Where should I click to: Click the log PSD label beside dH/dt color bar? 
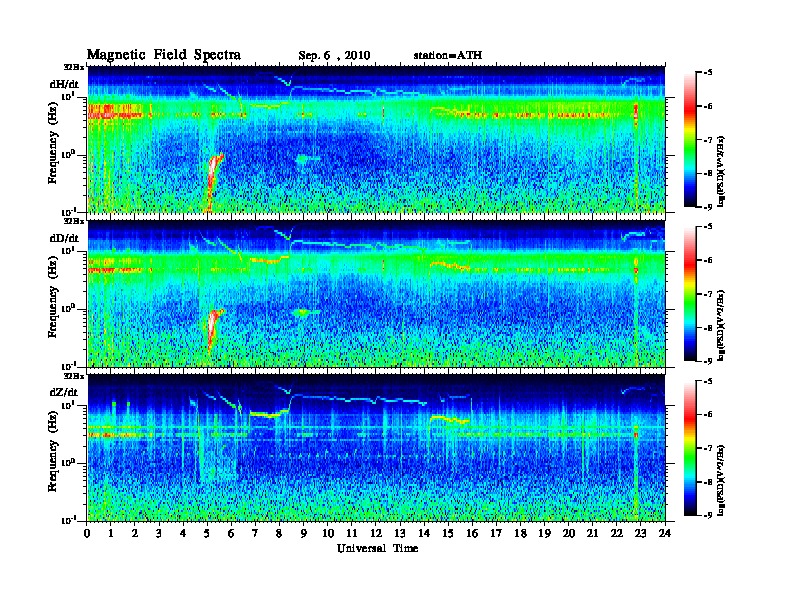(x=721, y=171)
